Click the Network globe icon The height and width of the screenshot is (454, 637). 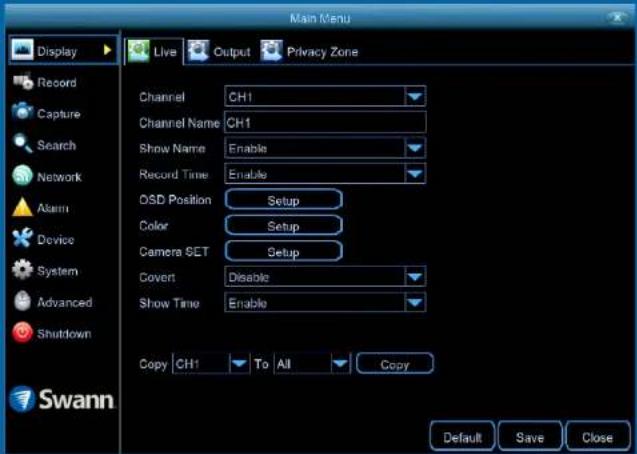(x=22, y=176)
